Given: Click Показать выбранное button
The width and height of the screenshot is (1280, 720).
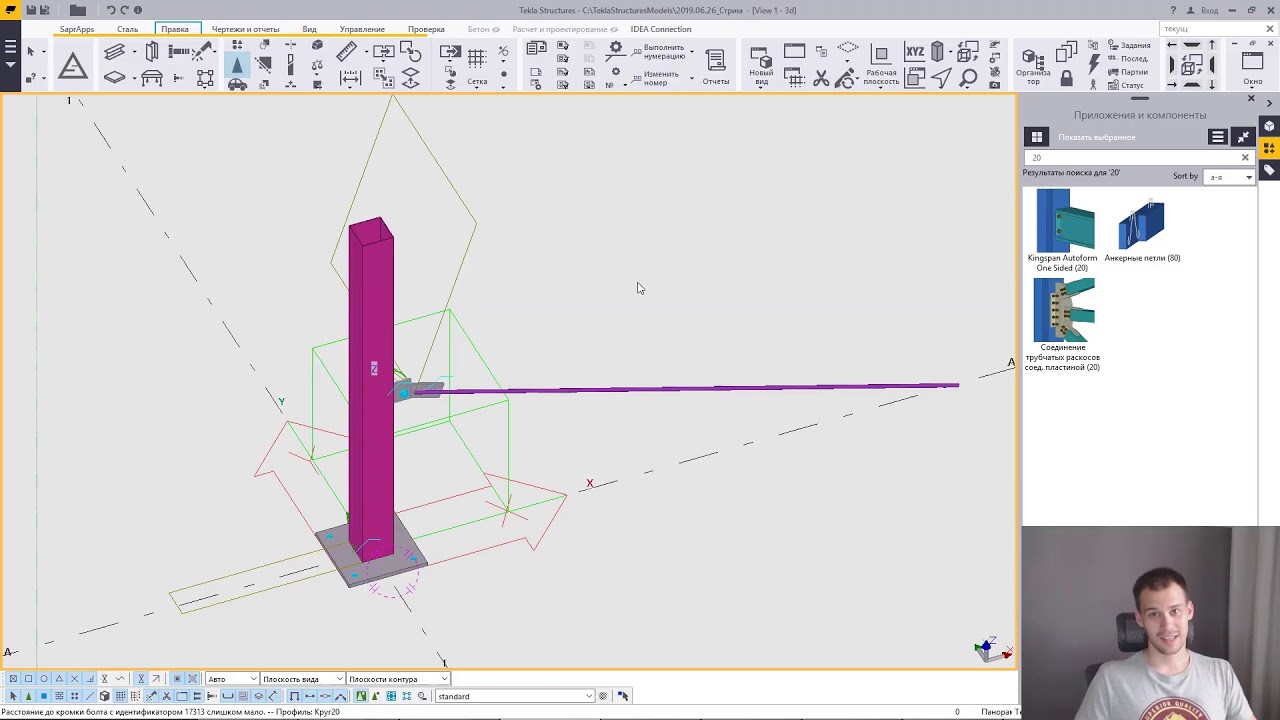Looking at the screenshot, I should 1096,137.
